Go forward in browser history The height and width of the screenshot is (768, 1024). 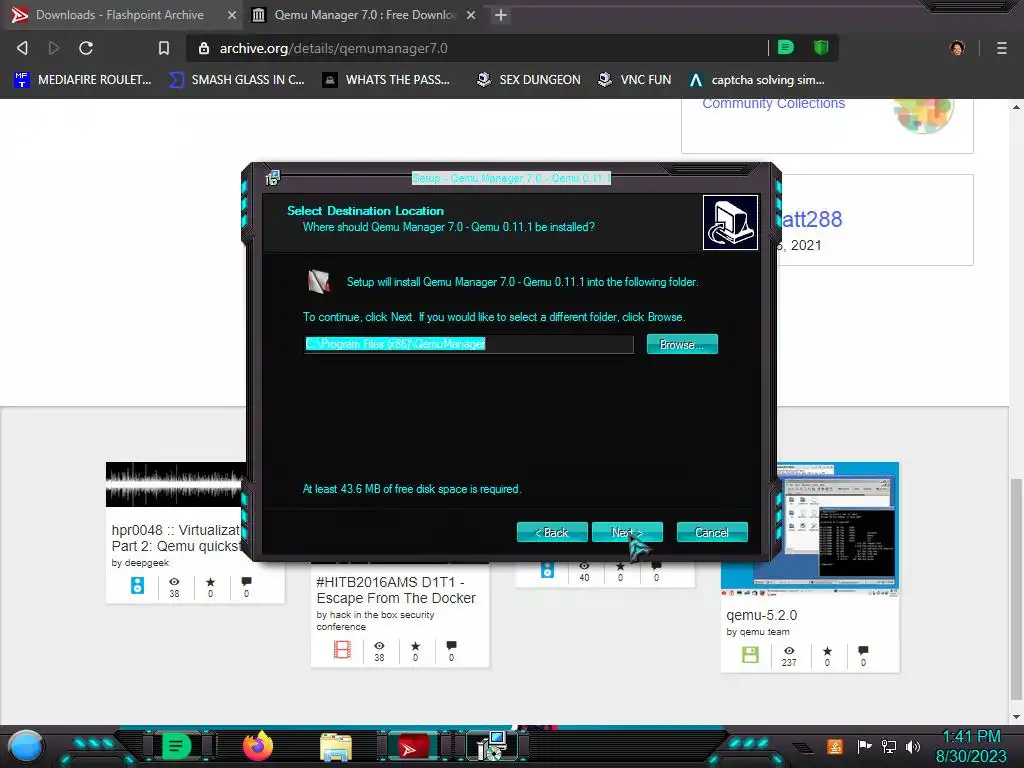[54, 48]
